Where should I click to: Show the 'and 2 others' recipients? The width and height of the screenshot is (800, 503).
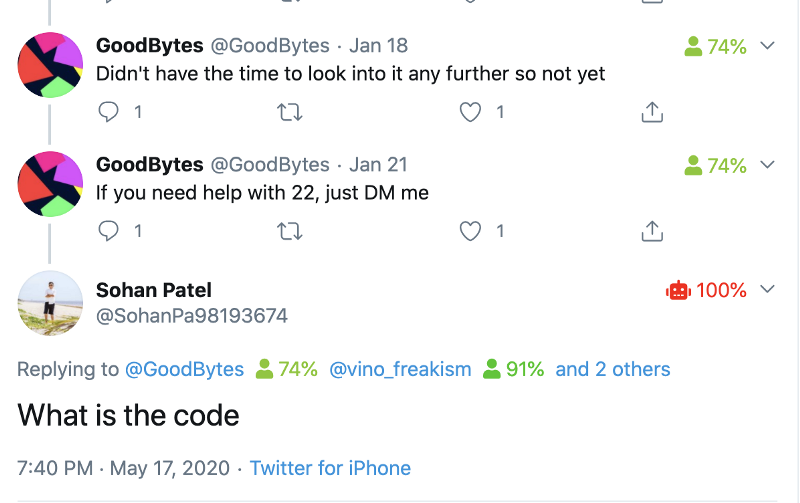613,369
